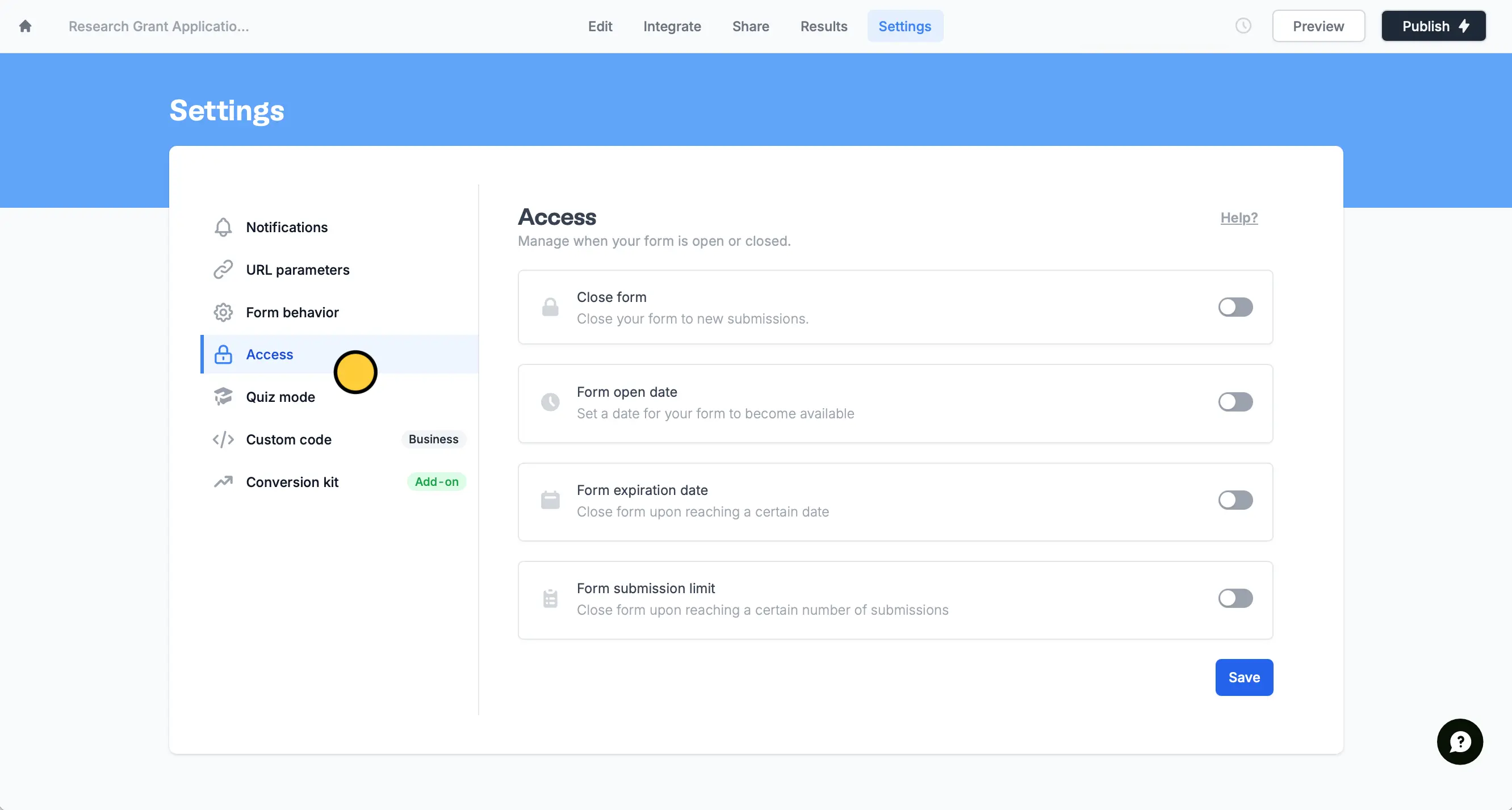Select the Access padlock icon
The width and height of the screenshot is (1512, 810).
223,355
